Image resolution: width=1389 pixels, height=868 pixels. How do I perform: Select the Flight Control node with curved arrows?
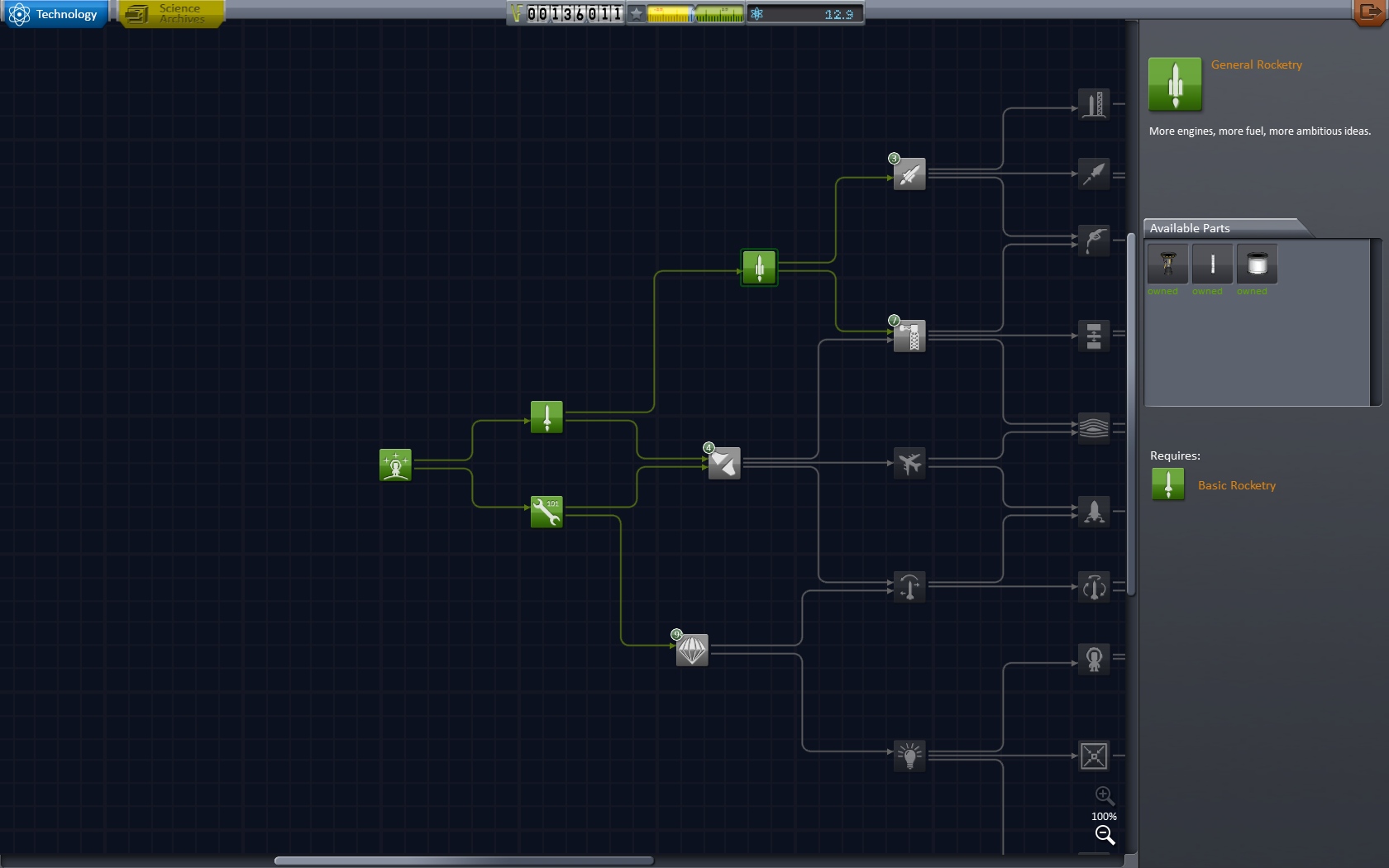pos(909,588)
